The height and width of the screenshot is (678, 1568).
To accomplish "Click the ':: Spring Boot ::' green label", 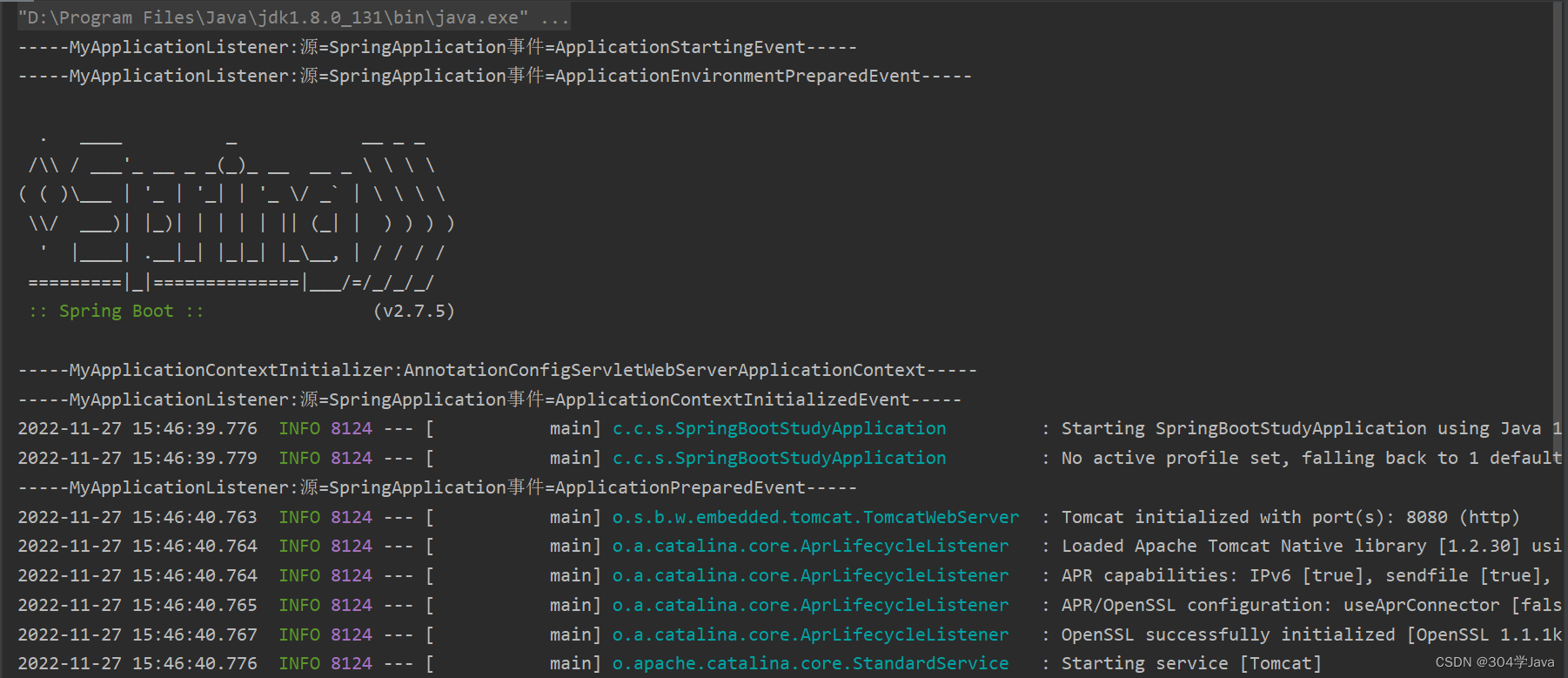I will (x=116, y=311).
